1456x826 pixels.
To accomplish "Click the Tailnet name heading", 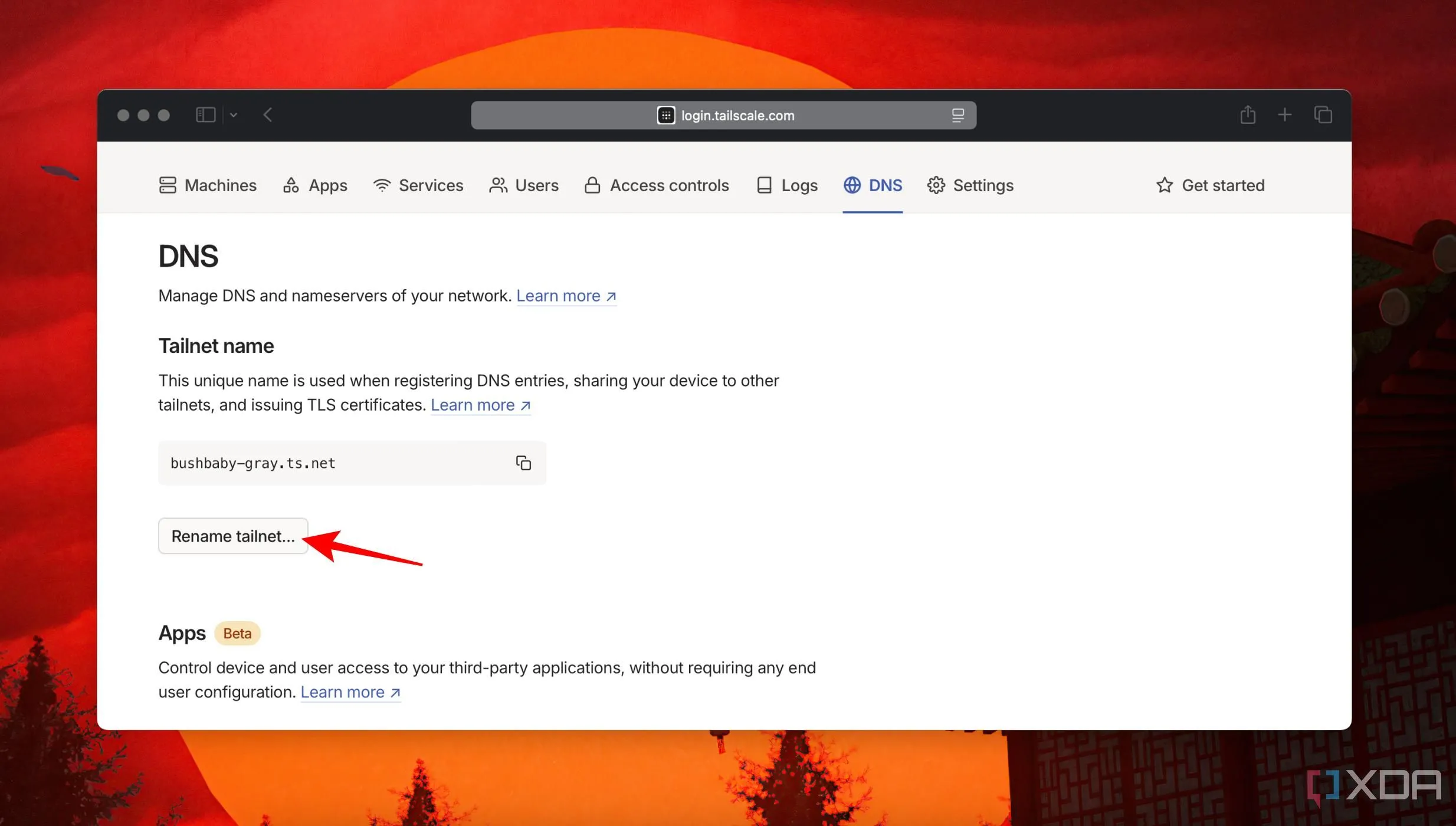I will [216, 346].
